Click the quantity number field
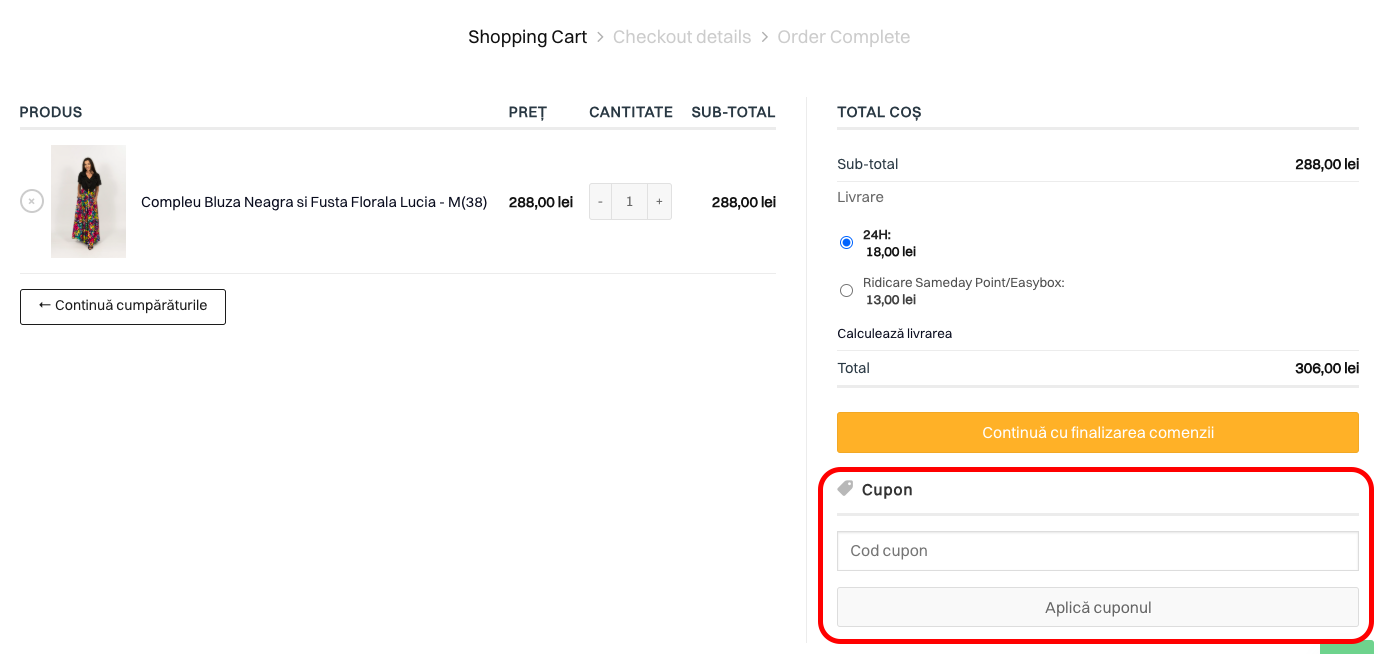The width and height of the screenshot is (1378, 654). click(x=629, y=201)
